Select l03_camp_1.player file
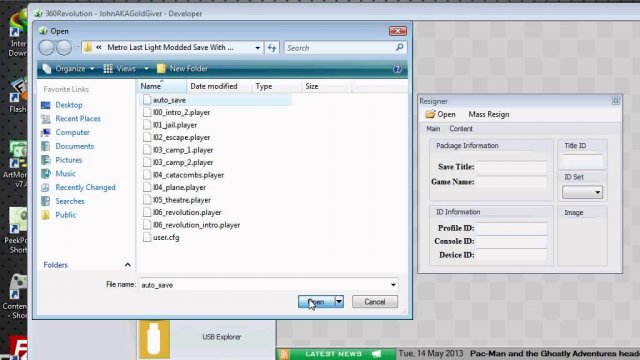Image resolution: width=640 pixels, height=360 pixels. pyautogui.click(x=183, y=150)
